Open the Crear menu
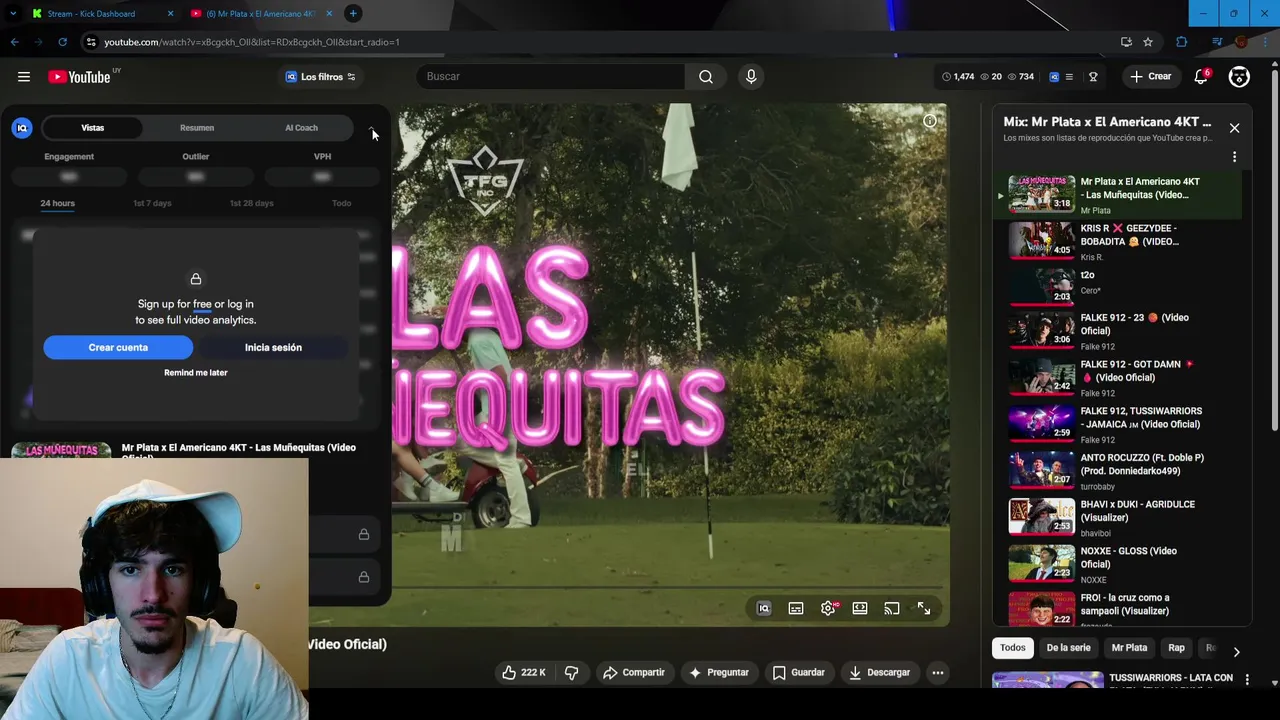 [1150, 77]
